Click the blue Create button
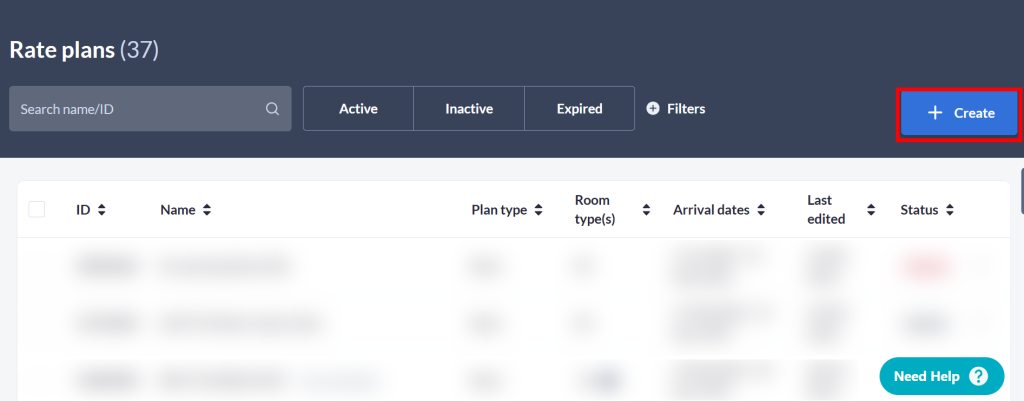This screenshot has width=1024, height=401. click(x=959, y=113)
